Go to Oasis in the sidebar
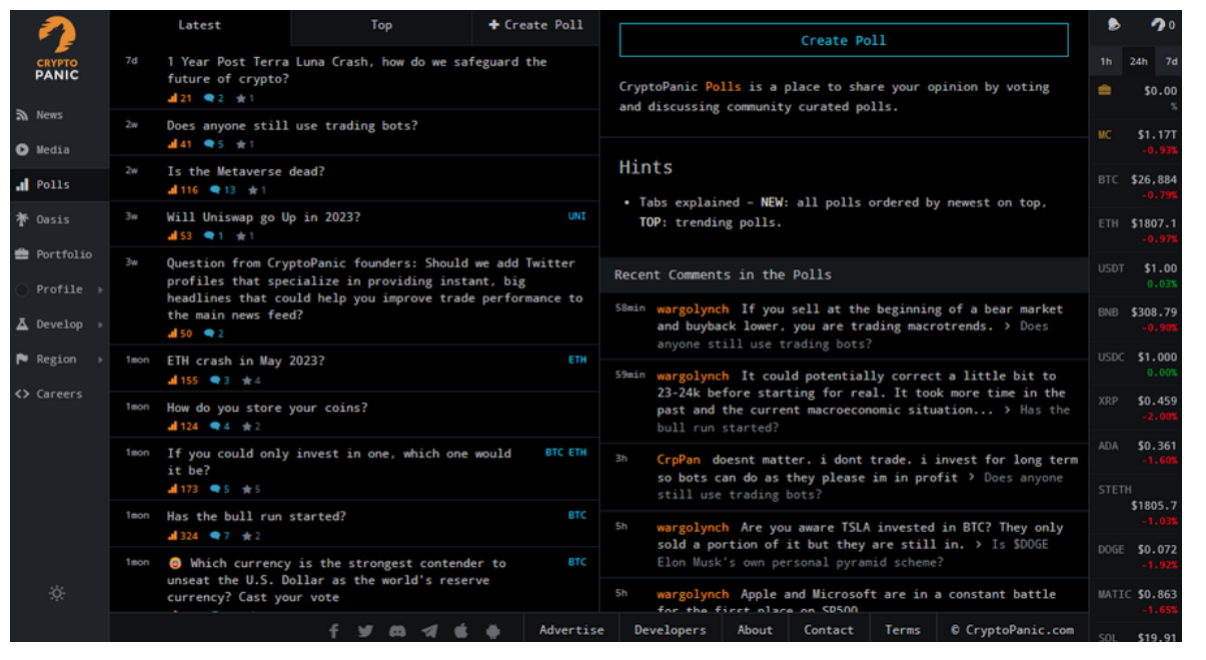 pyautogui.click(x=53, y=220)
